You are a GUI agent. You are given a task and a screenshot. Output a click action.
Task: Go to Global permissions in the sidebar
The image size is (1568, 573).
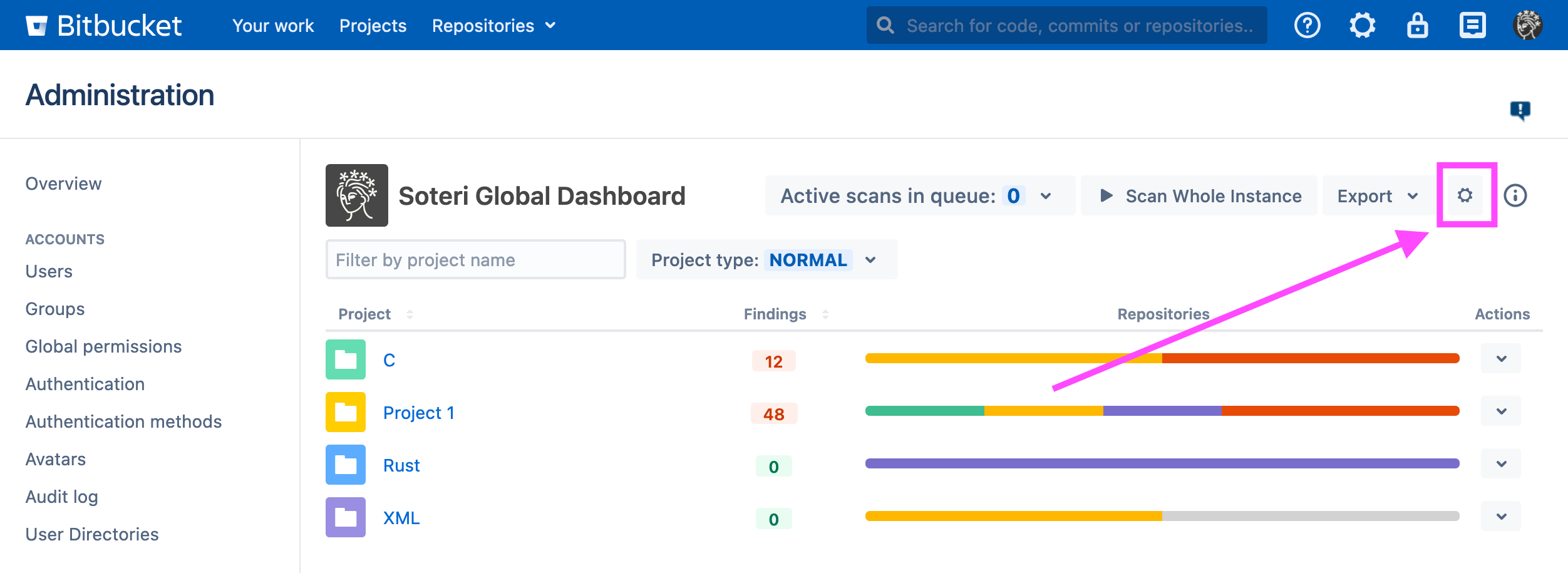pos(103,346)
